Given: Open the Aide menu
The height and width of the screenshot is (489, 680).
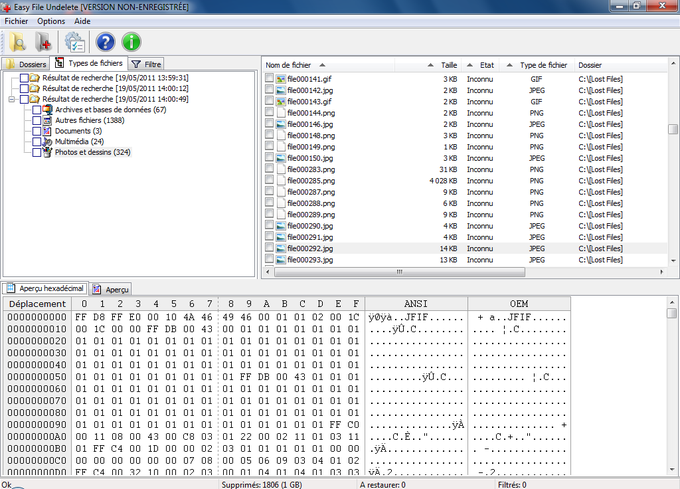Looking at the screenshot, I should click(82, 21).
